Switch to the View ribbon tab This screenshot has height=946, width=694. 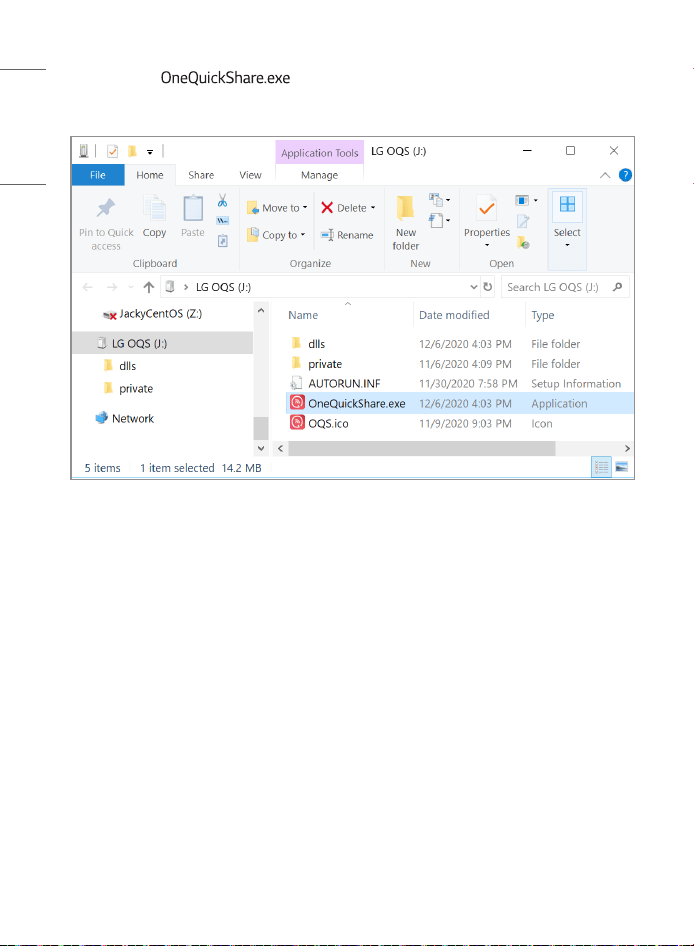[250, 175]
